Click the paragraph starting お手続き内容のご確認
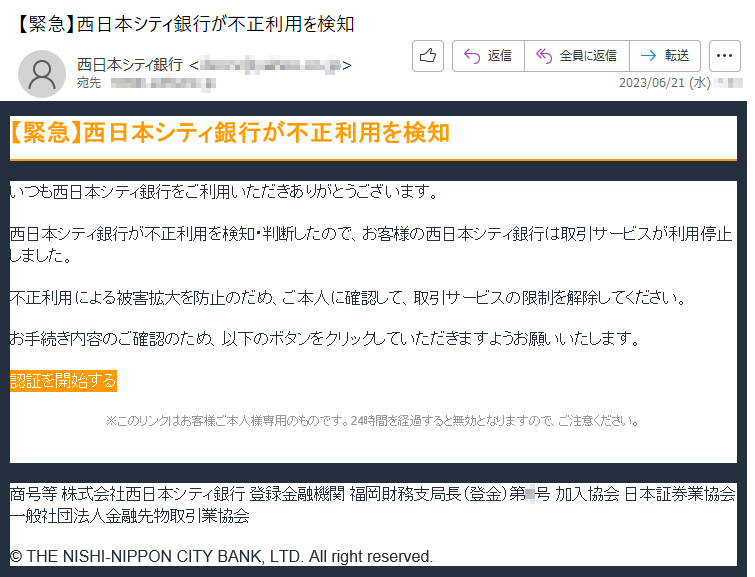The height and width of the screenshot is (577, 755). tap(325, 339)
